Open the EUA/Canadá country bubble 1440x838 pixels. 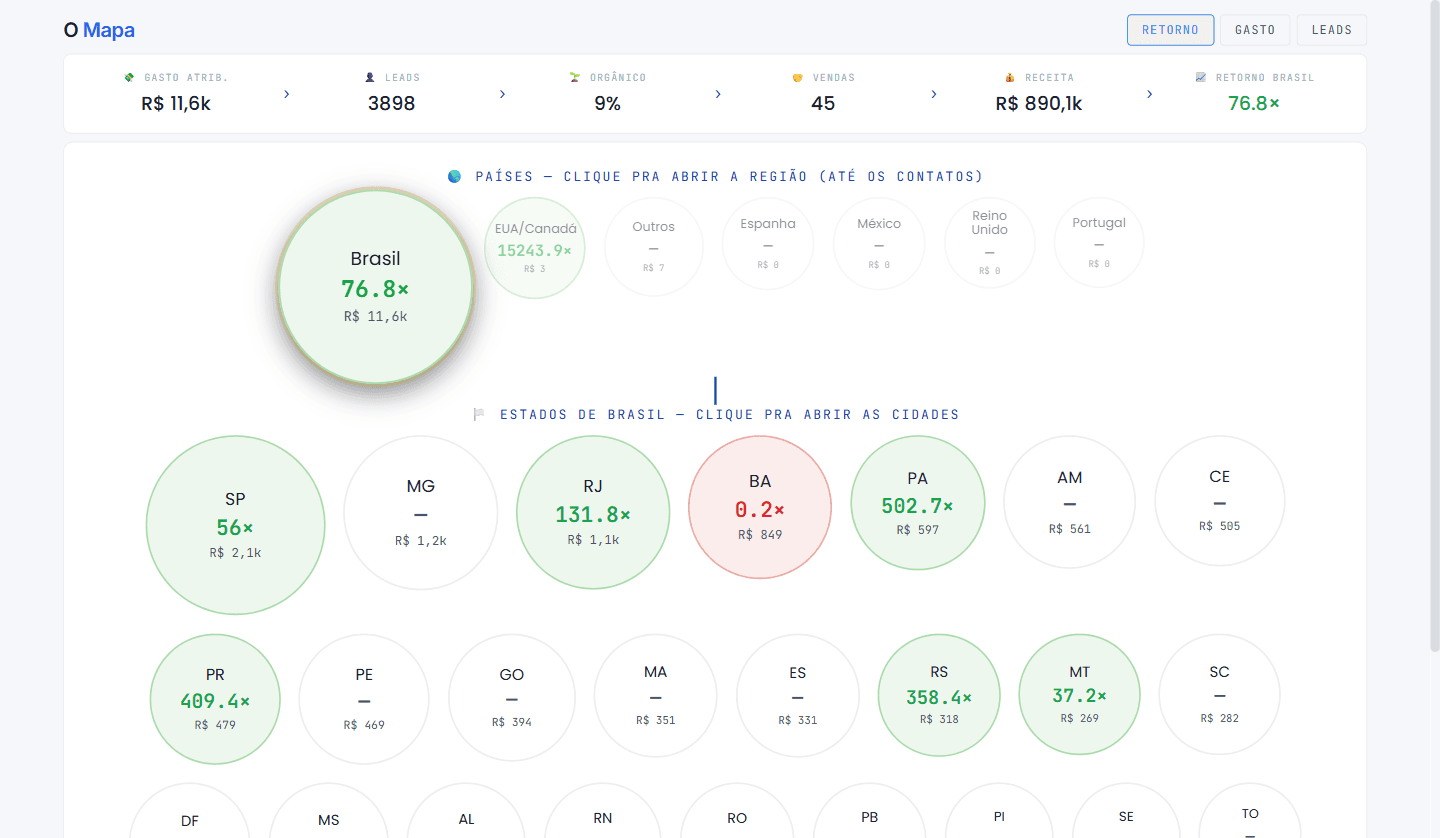coord(535,248)
